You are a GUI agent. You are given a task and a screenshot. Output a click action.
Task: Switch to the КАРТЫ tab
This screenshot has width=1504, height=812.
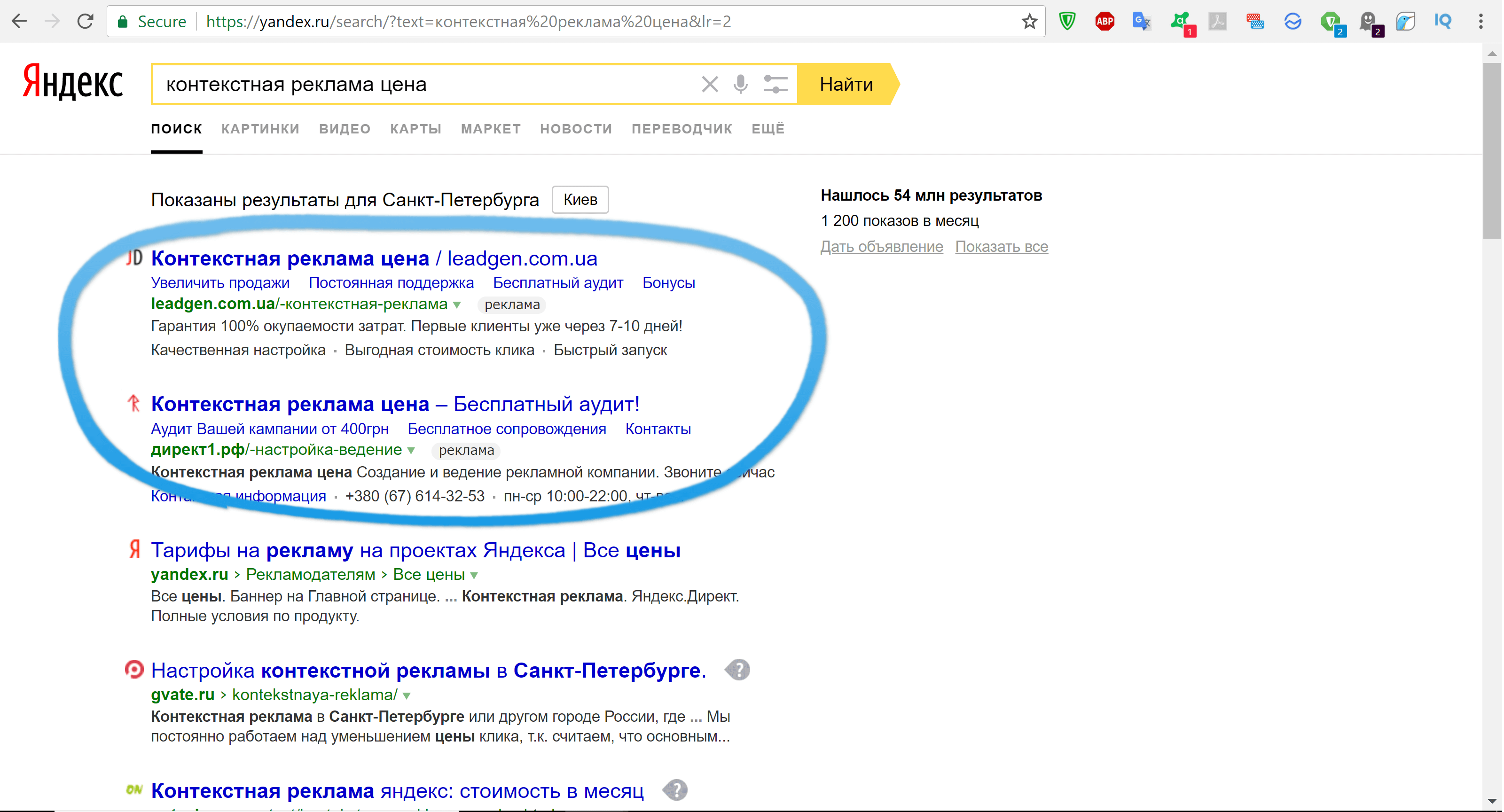pyautogui.click(x=416, y=129)
